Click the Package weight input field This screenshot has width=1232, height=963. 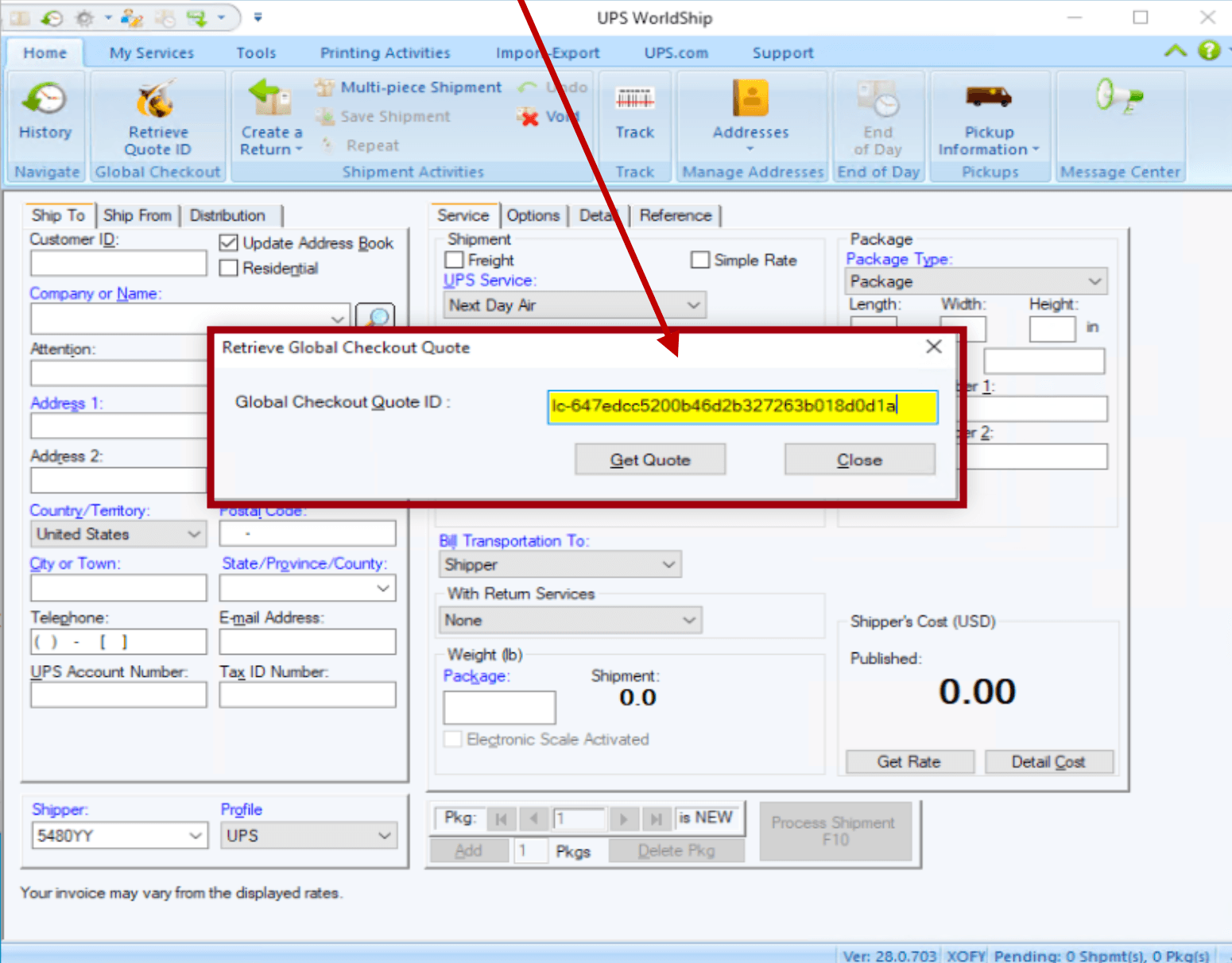(499, 707)
